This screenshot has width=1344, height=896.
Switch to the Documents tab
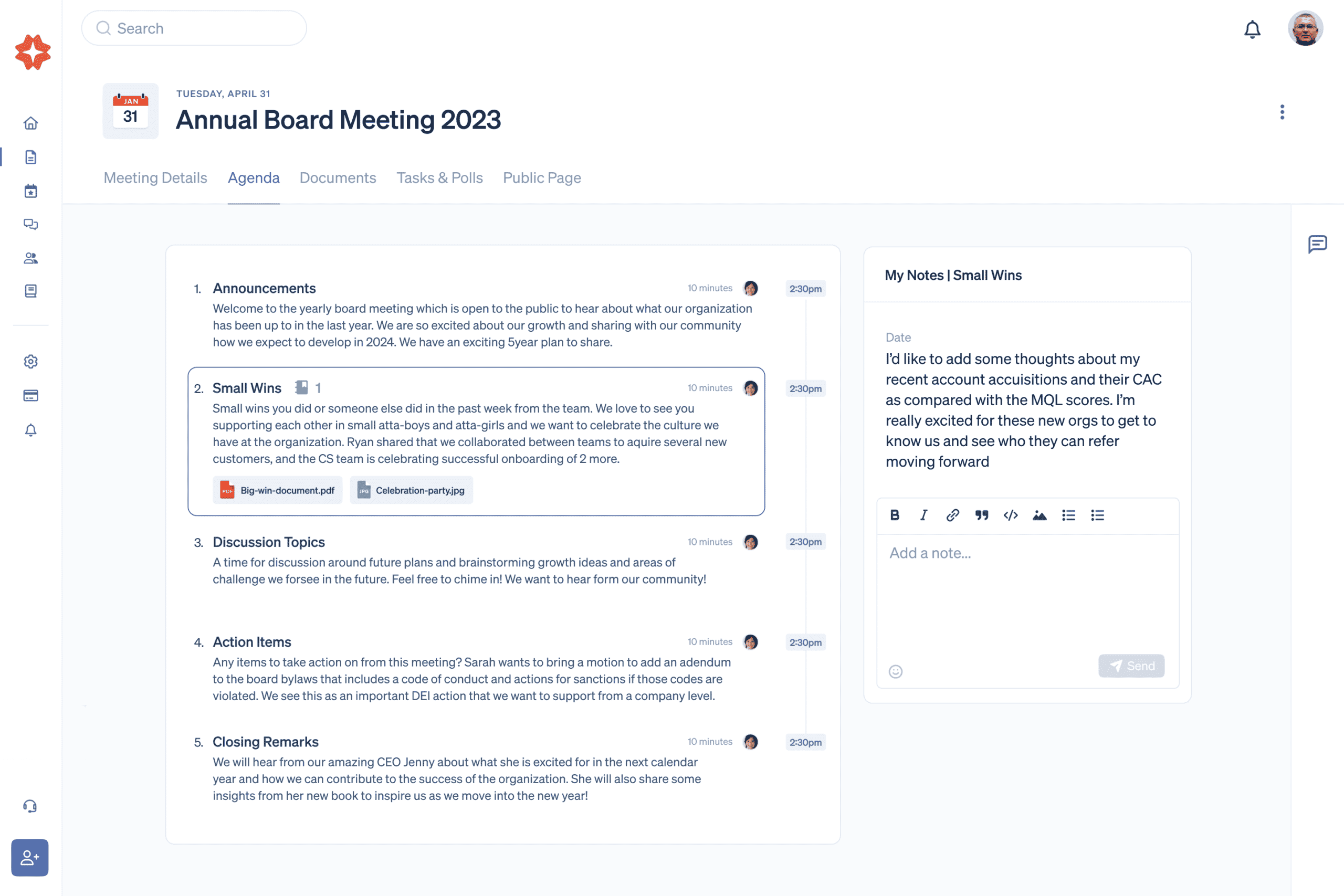tap(337, 177)
